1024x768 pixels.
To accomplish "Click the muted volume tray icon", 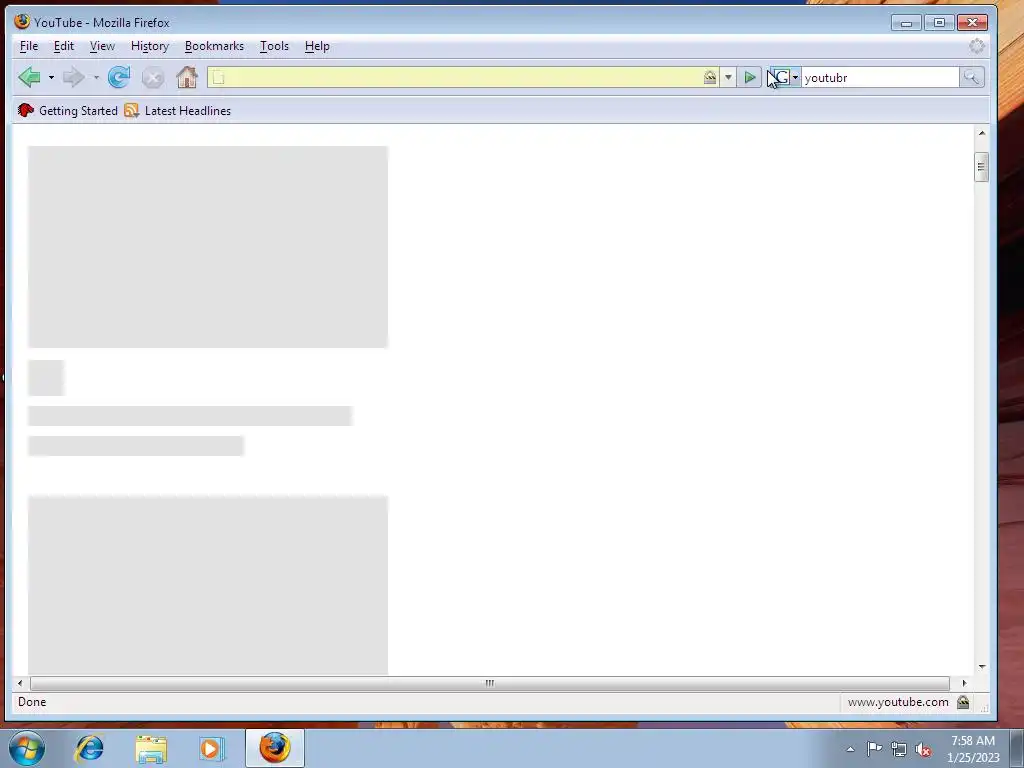I will [x=923, y=749].
